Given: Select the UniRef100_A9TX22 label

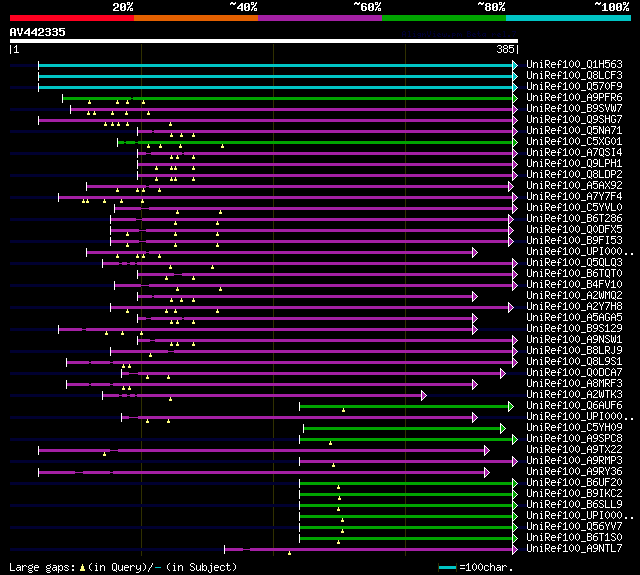Looking at the screenshot, I should point(574,450).
